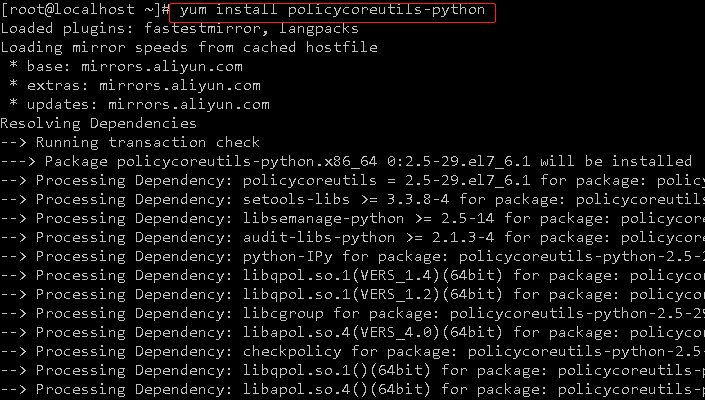Click the 'Running transaction check' line
This screenshot has height=400, width=705.
coord(130,142)
